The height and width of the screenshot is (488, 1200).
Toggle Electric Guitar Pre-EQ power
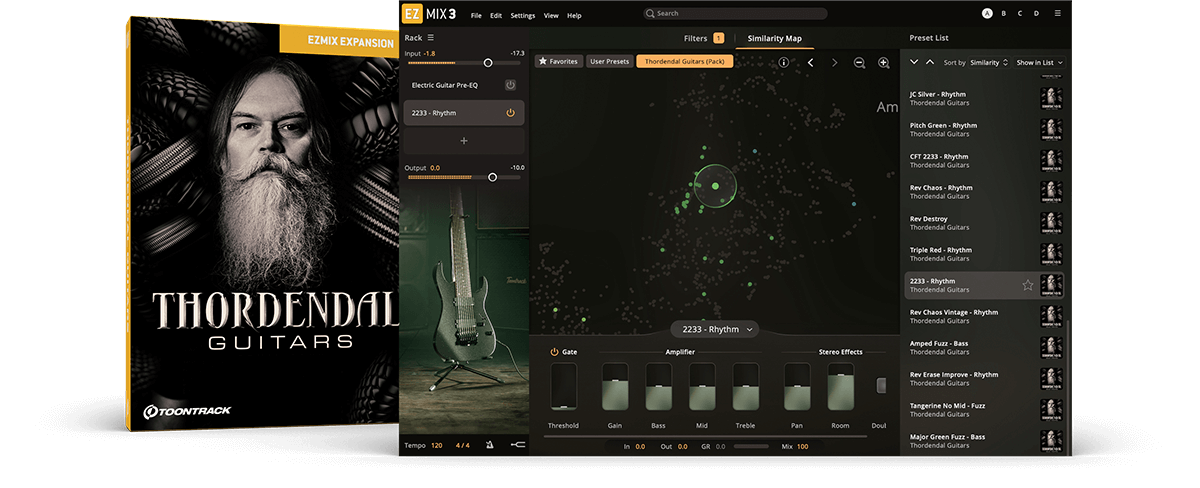tap(510, 86)
